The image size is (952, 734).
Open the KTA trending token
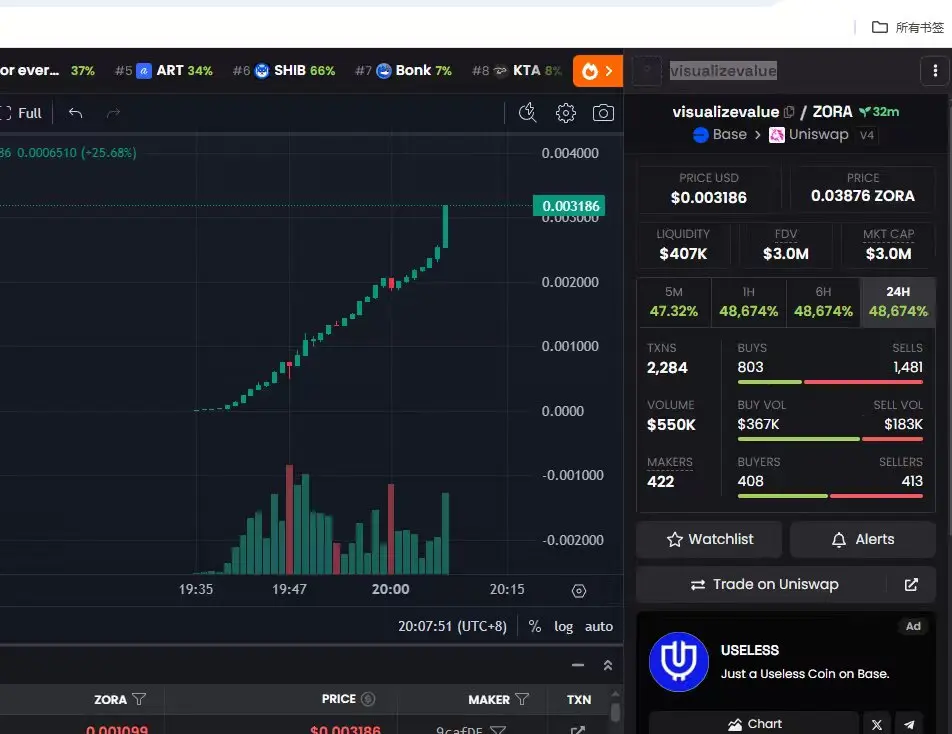click(517, 71)
